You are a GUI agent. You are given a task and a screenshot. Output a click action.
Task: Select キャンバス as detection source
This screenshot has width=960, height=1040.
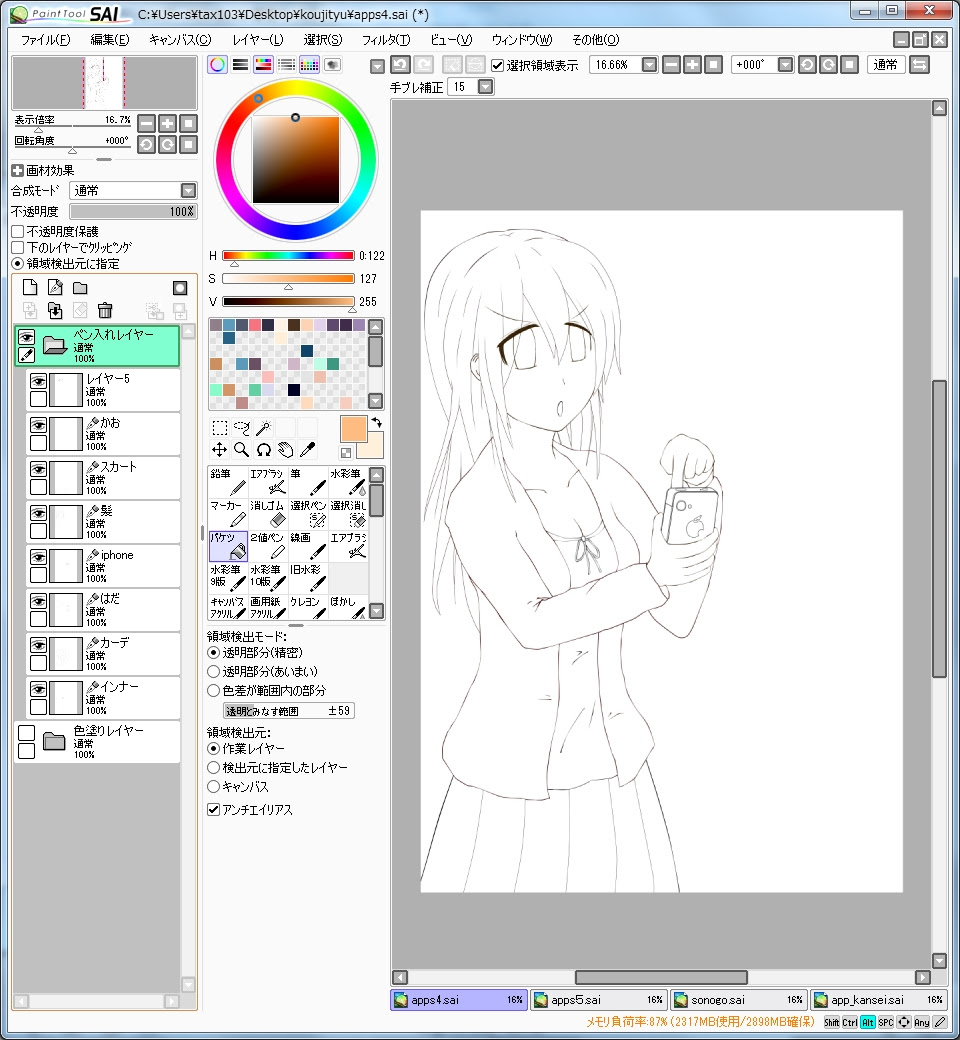point(214,787)
